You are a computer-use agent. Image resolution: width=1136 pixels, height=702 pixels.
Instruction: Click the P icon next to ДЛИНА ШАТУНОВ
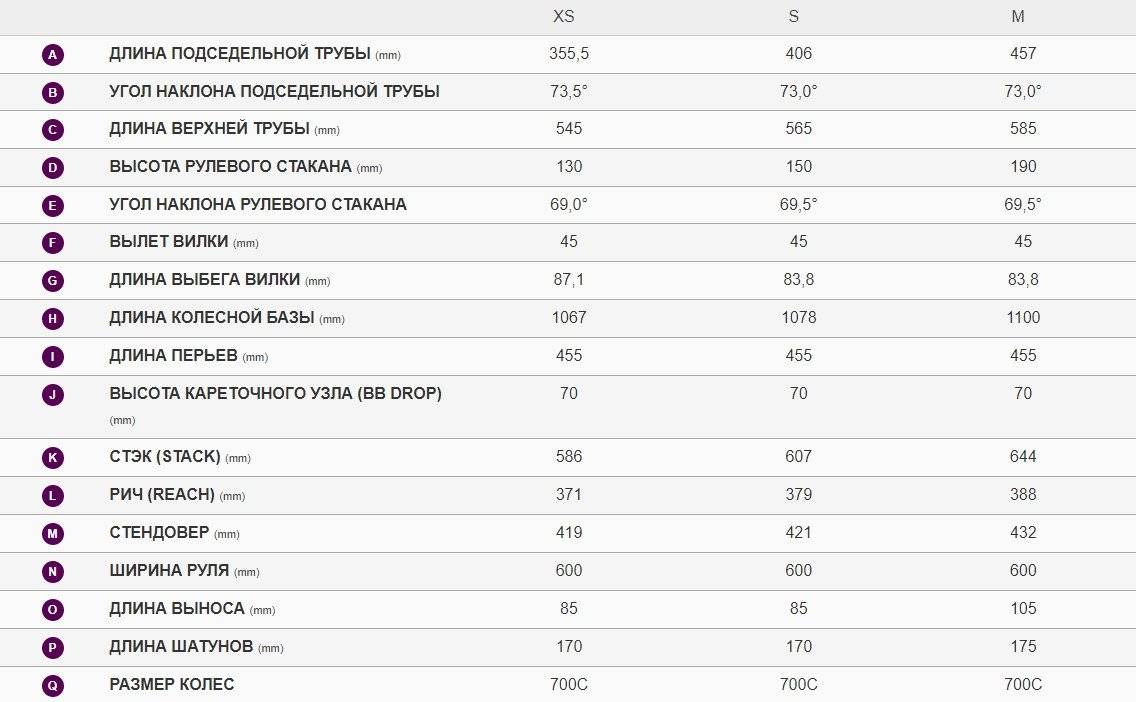click(53, 647)
